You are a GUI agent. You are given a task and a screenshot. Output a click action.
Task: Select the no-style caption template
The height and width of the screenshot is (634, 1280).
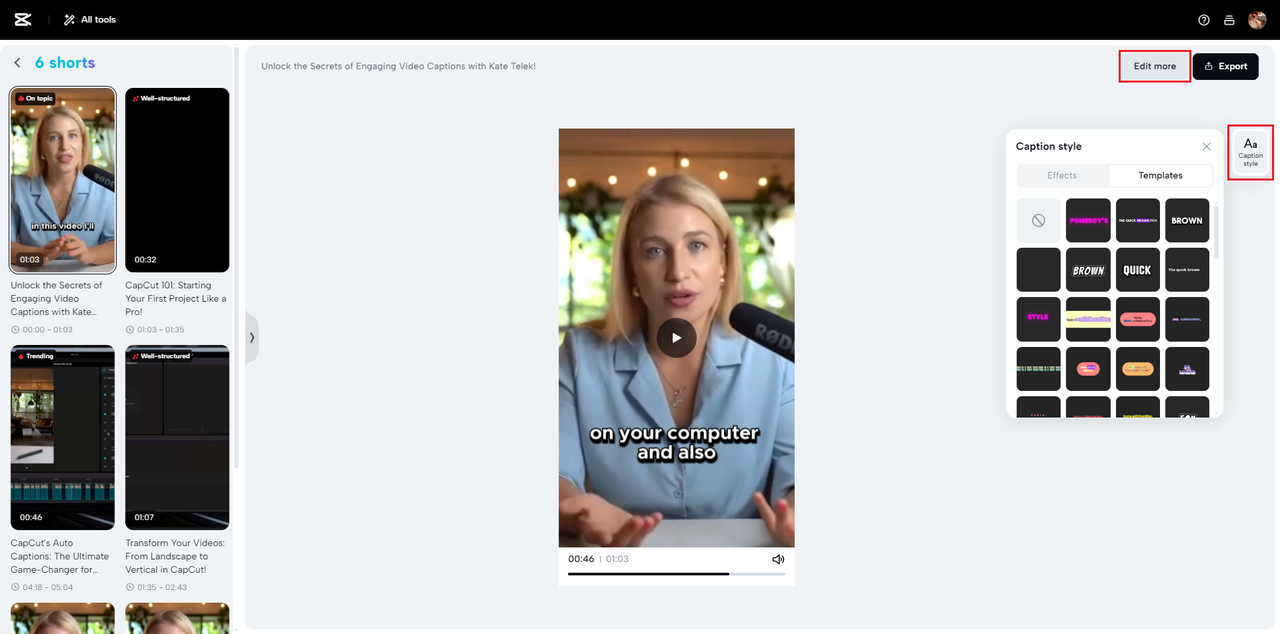1038,220
